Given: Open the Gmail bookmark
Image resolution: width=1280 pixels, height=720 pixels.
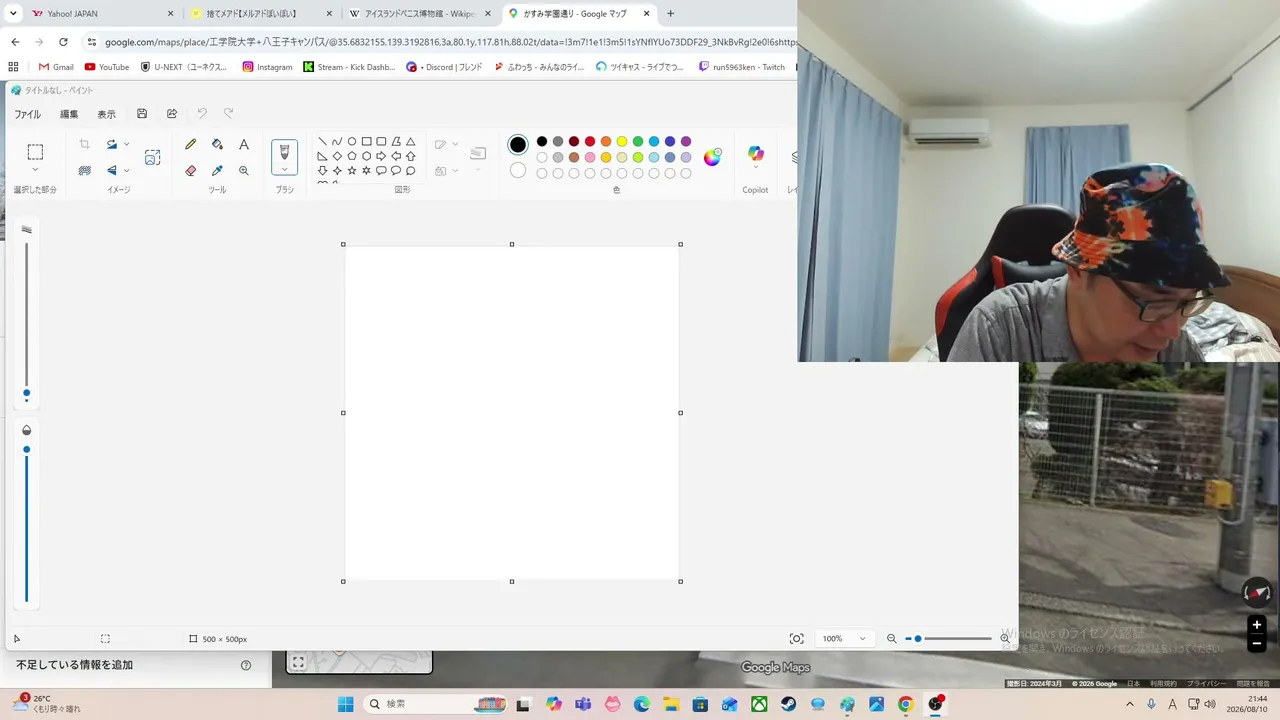Looking at the screenshot, I should [x=56, y=67].
